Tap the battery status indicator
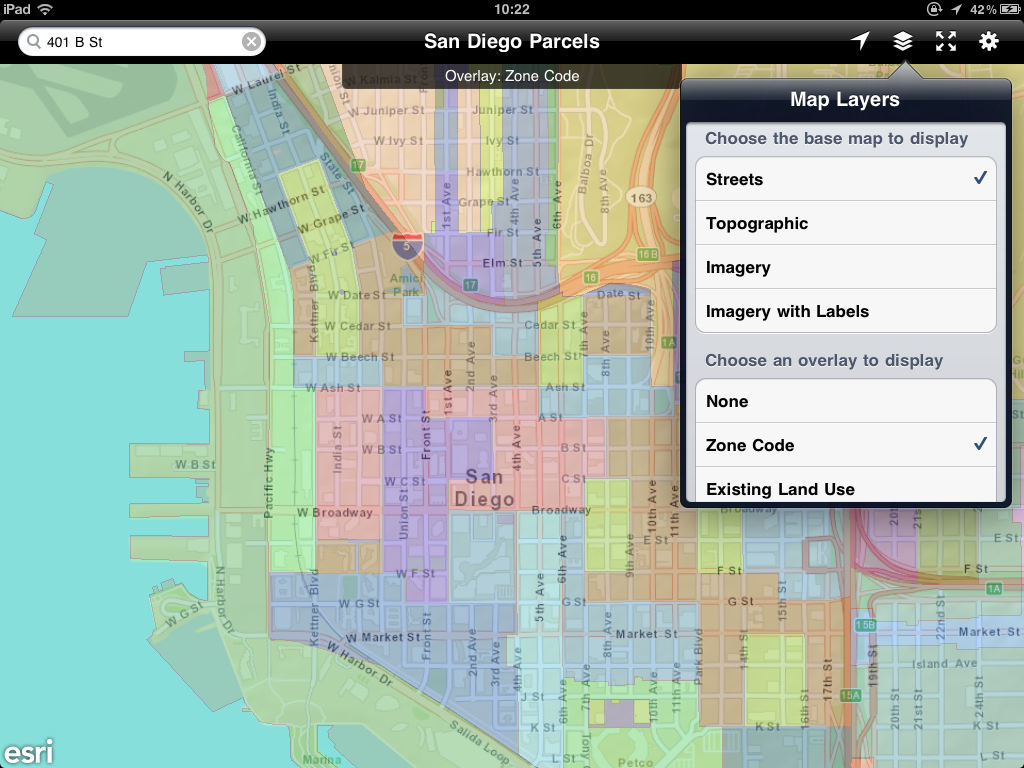 1010,9
